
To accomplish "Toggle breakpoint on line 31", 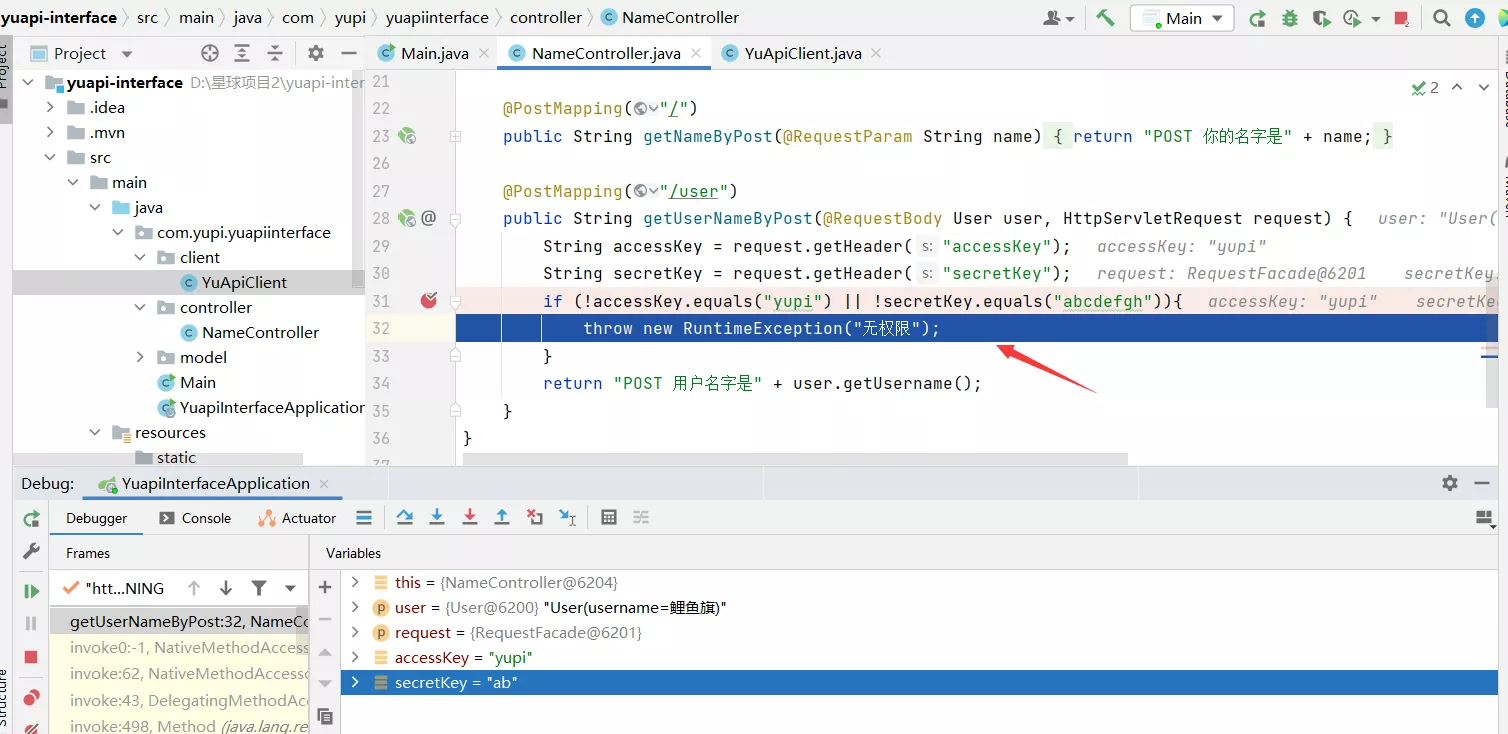I will pos(429,300).
